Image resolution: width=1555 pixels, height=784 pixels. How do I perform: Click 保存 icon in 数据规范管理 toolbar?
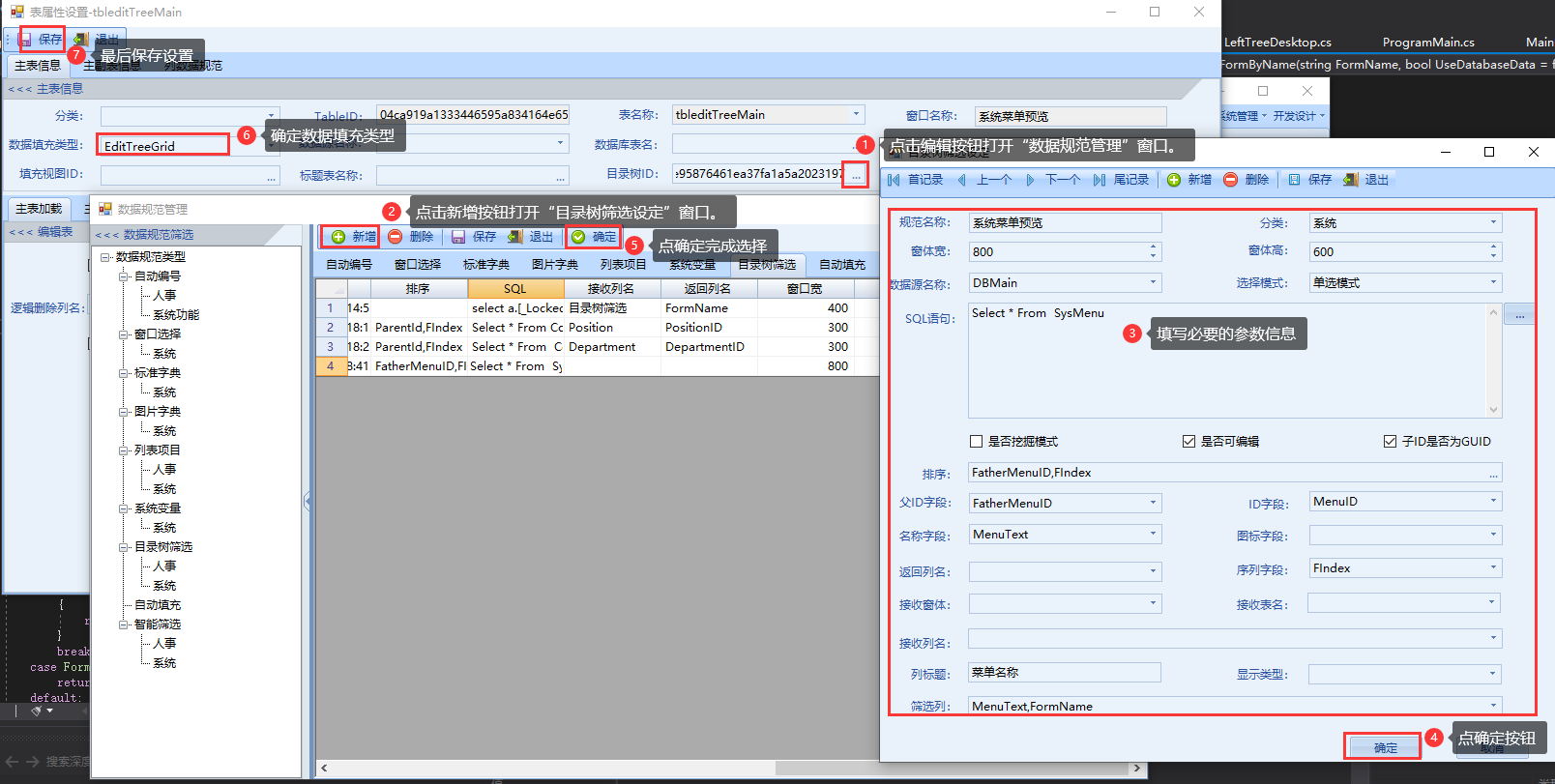pos(458,237)
